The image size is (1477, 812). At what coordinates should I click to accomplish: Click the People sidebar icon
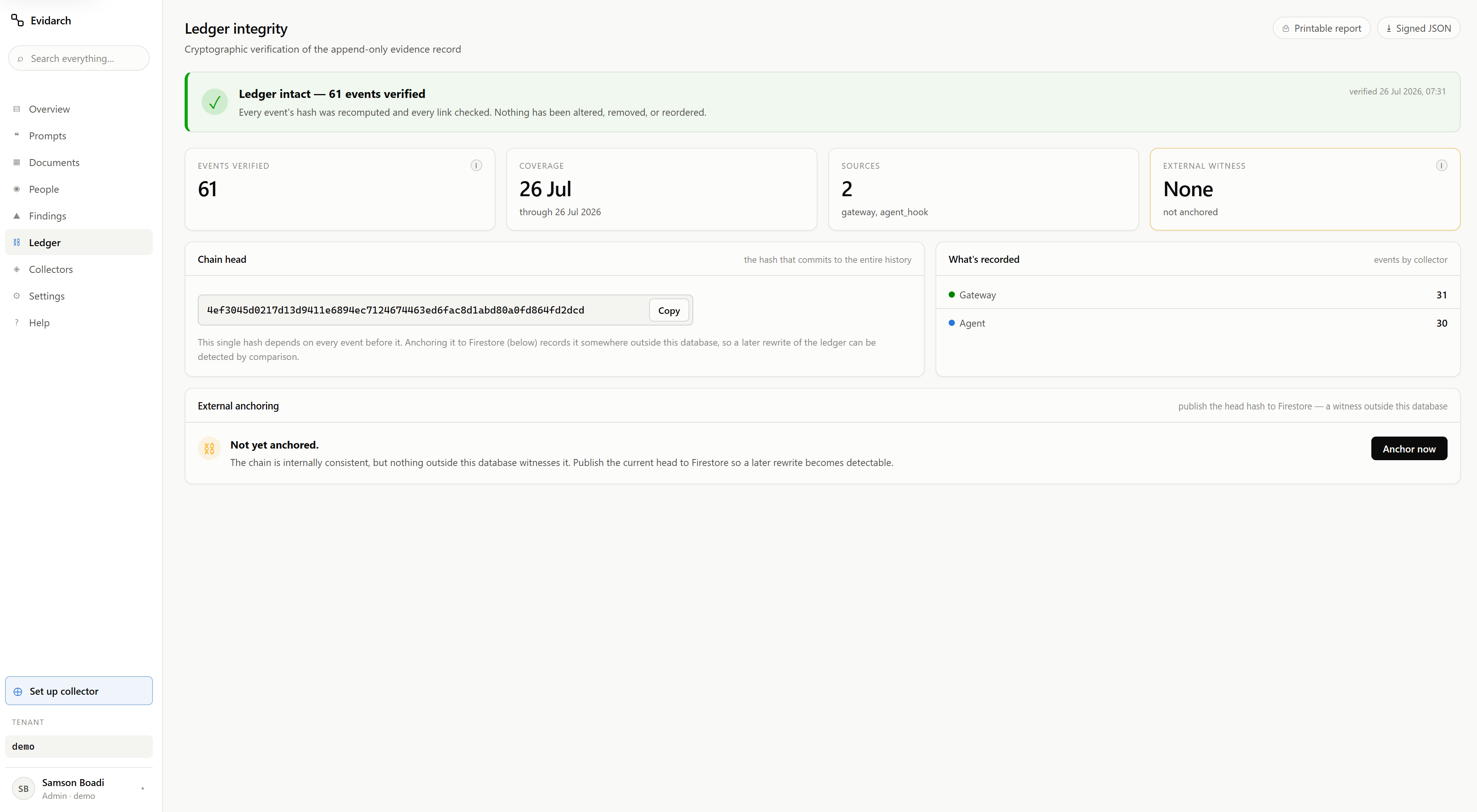tap(17, 189)
